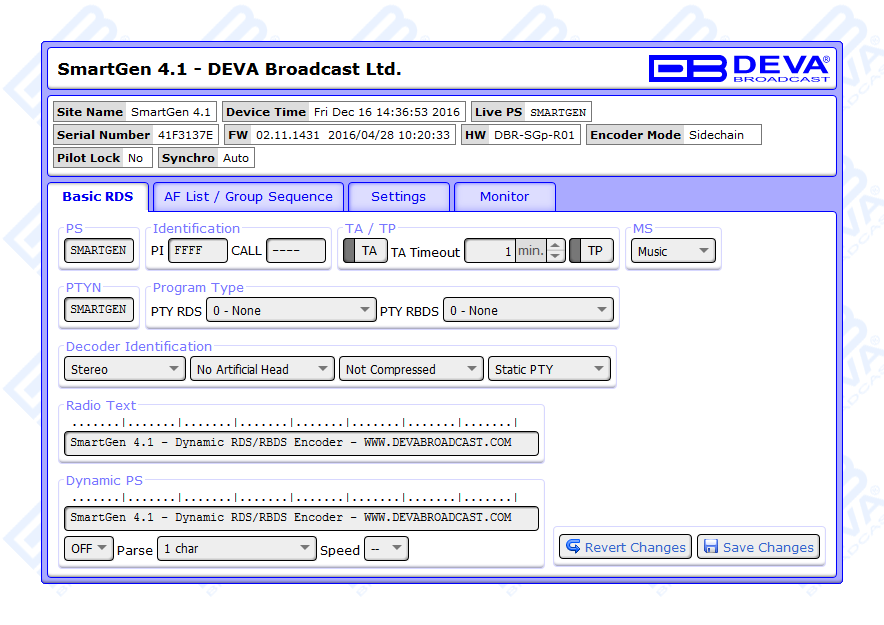Increase TA Timeout with up arrow

556,245
